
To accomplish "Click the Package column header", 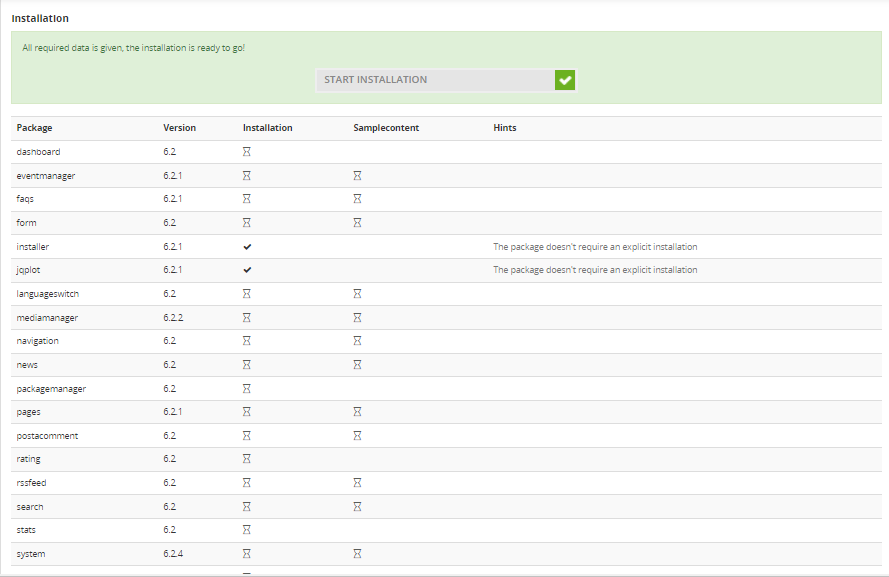I will [35, 128].
